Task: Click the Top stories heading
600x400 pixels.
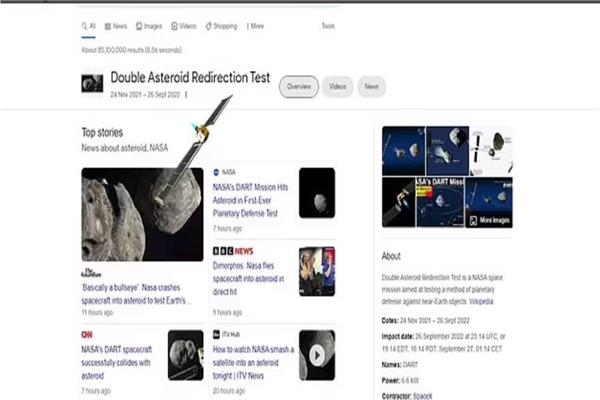Action: (x=102, y=132)
